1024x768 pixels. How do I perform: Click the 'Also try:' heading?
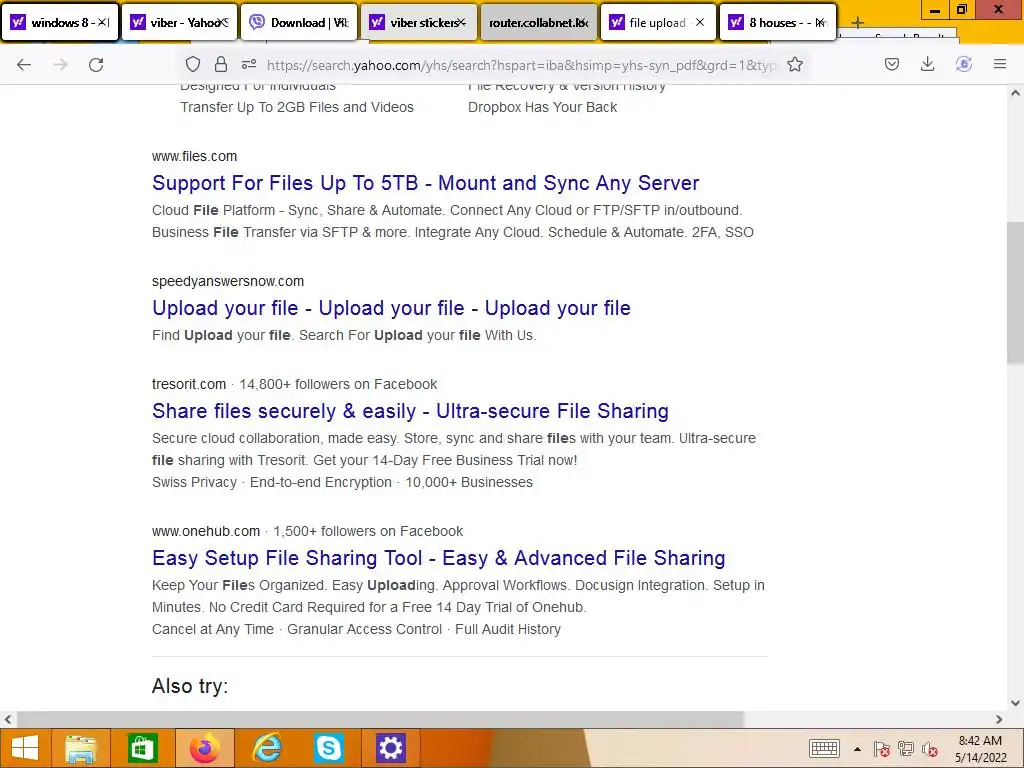pos(190,686)
